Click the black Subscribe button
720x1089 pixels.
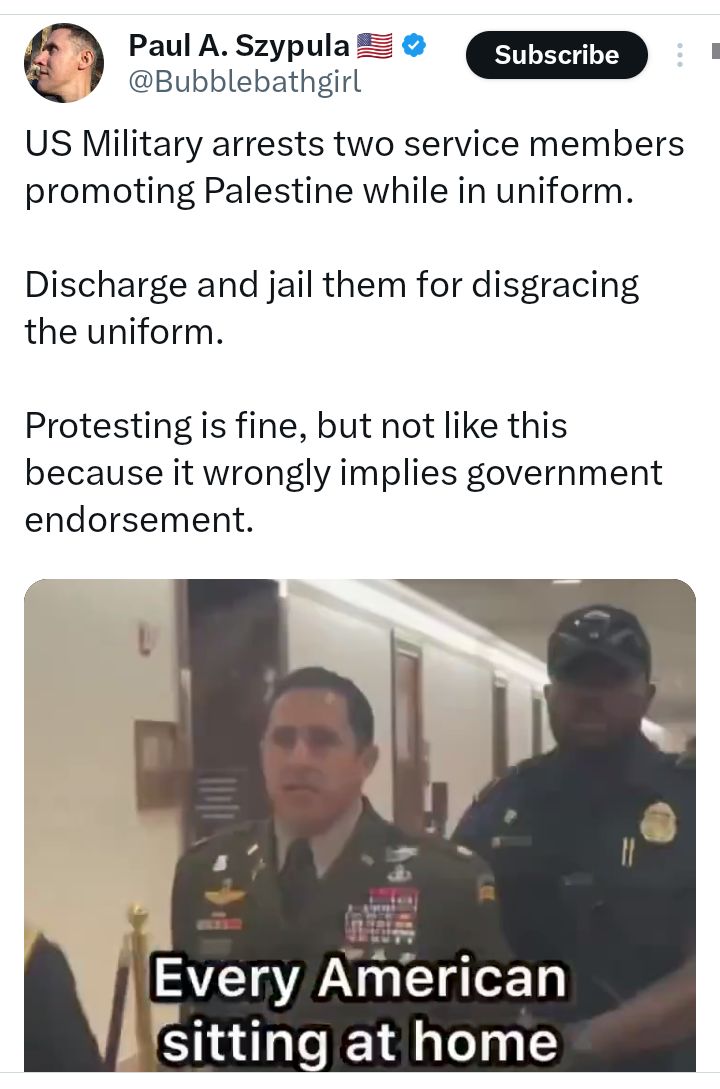point(557,55)
